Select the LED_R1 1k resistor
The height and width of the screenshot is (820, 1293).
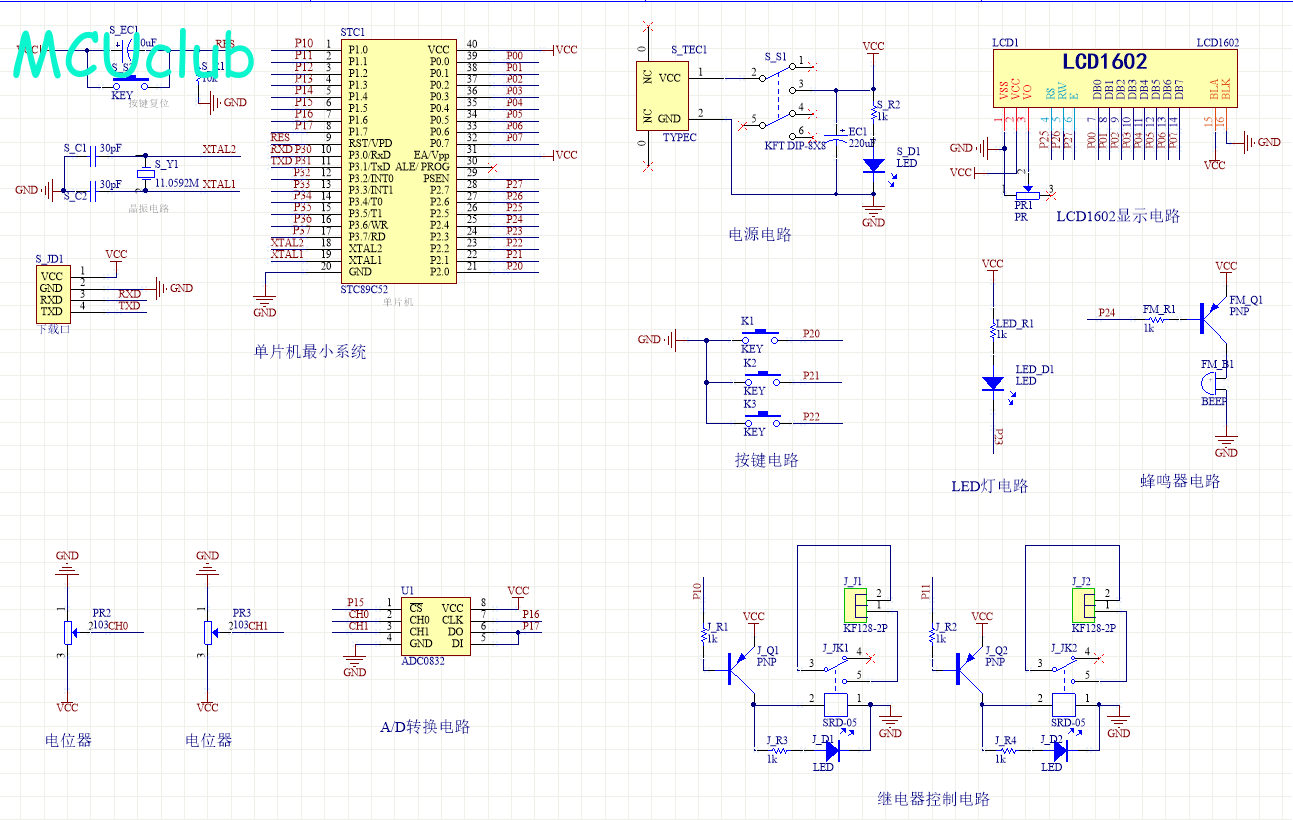pyautogui.click(x=992, y=332)
